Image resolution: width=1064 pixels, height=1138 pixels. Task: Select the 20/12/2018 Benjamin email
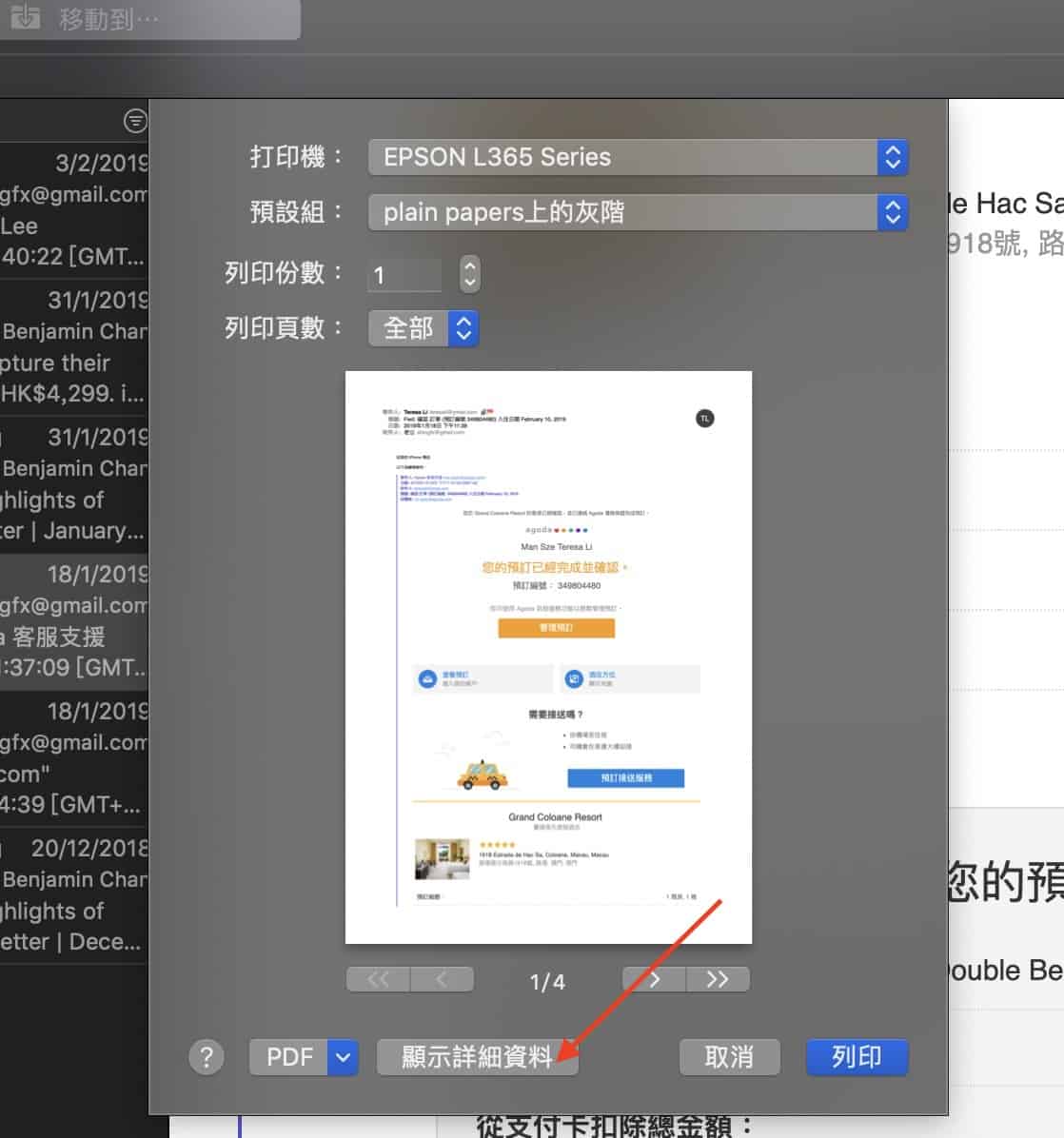(74, 895)
